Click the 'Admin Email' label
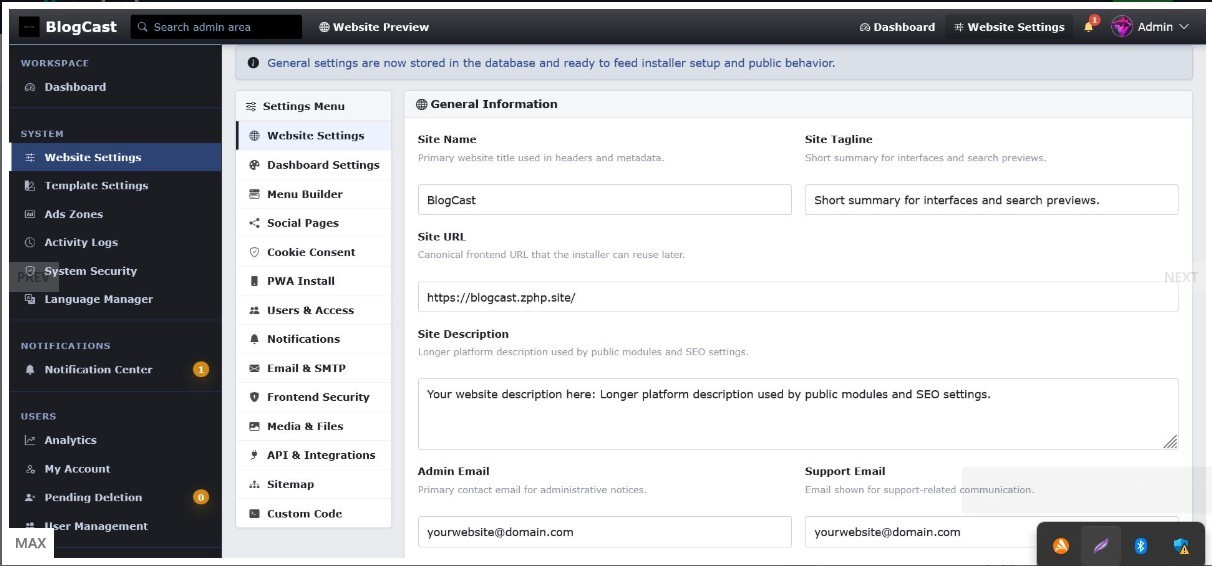The width and height of the screenshot is (1212, 566). [454, 471]
